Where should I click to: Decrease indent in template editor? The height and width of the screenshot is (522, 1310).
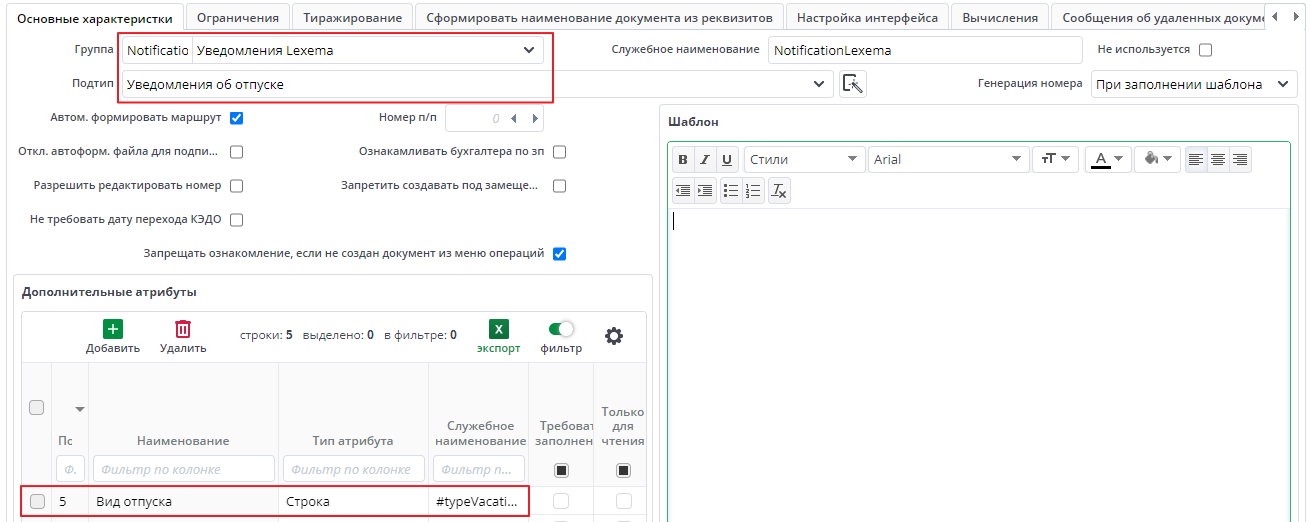[683, 191]
